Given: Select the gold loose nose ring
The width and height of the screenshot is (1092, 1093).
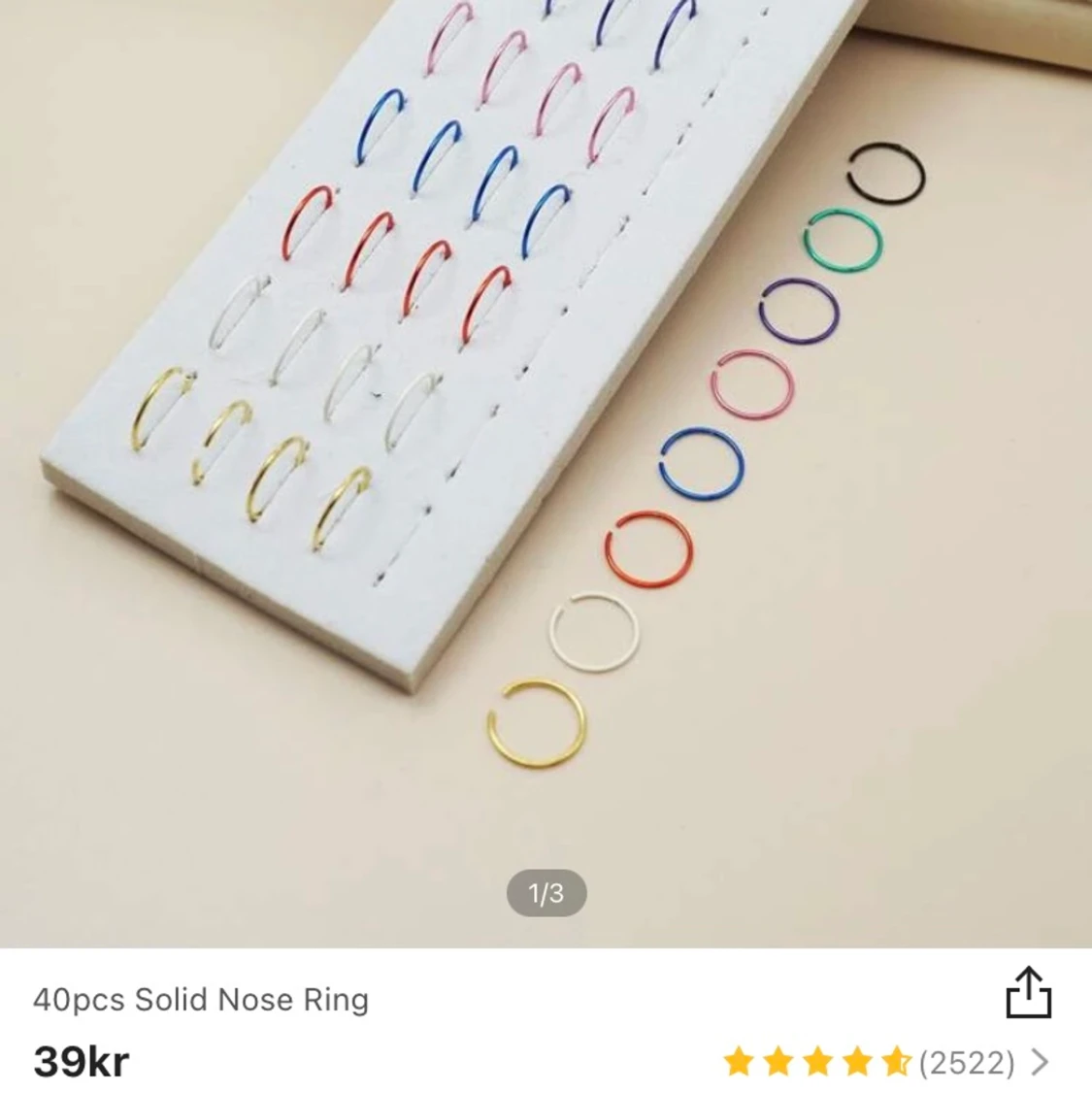Looking at the screenshot, I should [536, 724].
